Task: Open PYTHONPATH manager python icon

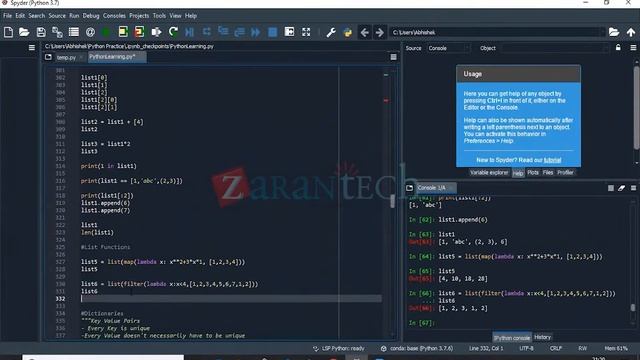Action: point(348,32)
